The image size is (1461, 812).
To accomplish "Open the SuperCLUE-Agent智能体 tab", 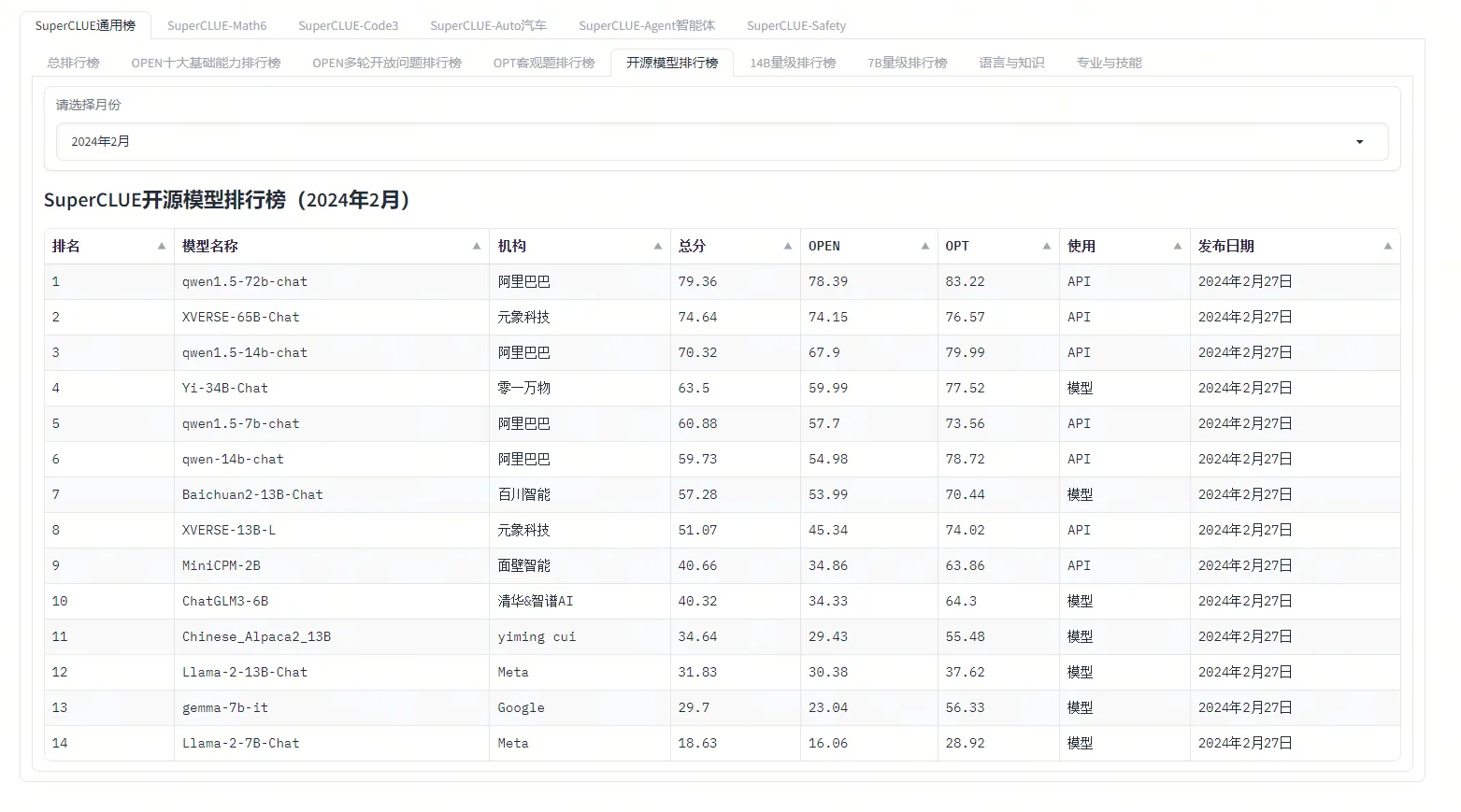I will click(647, 25).
